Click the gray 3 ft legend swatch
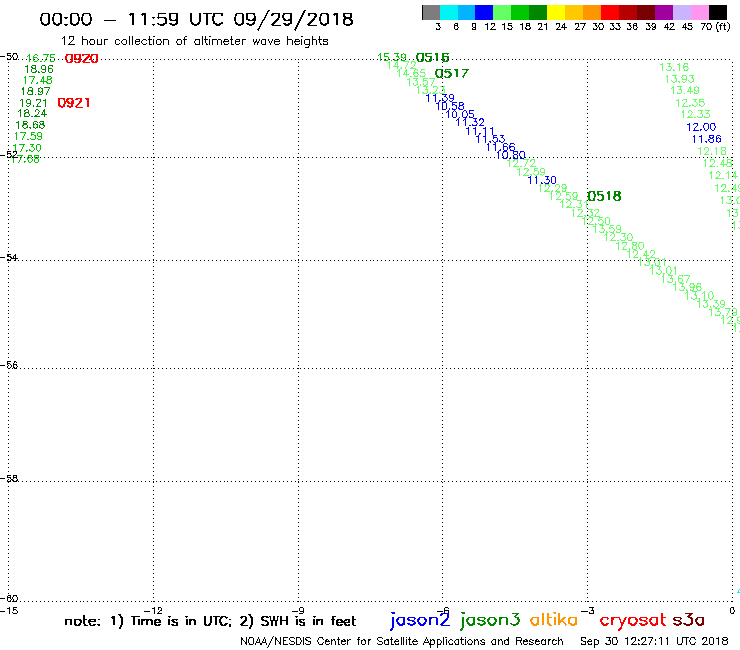This screenshot has width=740, height=650. tap(431, 12)
